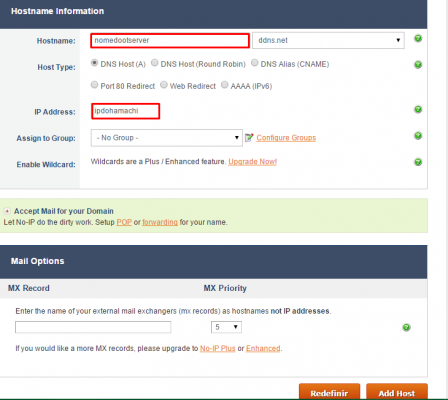
Task: Click the help icon beside IP Address
Action: (x=418, y=109)
